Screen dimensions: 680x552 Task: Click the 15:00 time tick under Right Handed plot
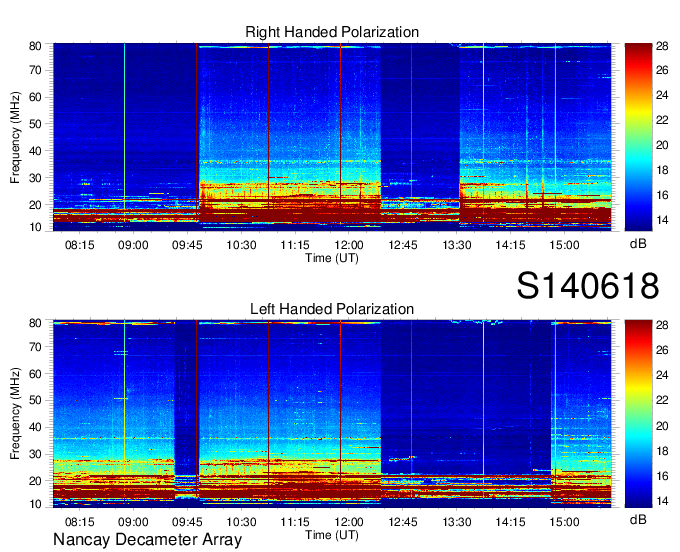click(564, 245)
